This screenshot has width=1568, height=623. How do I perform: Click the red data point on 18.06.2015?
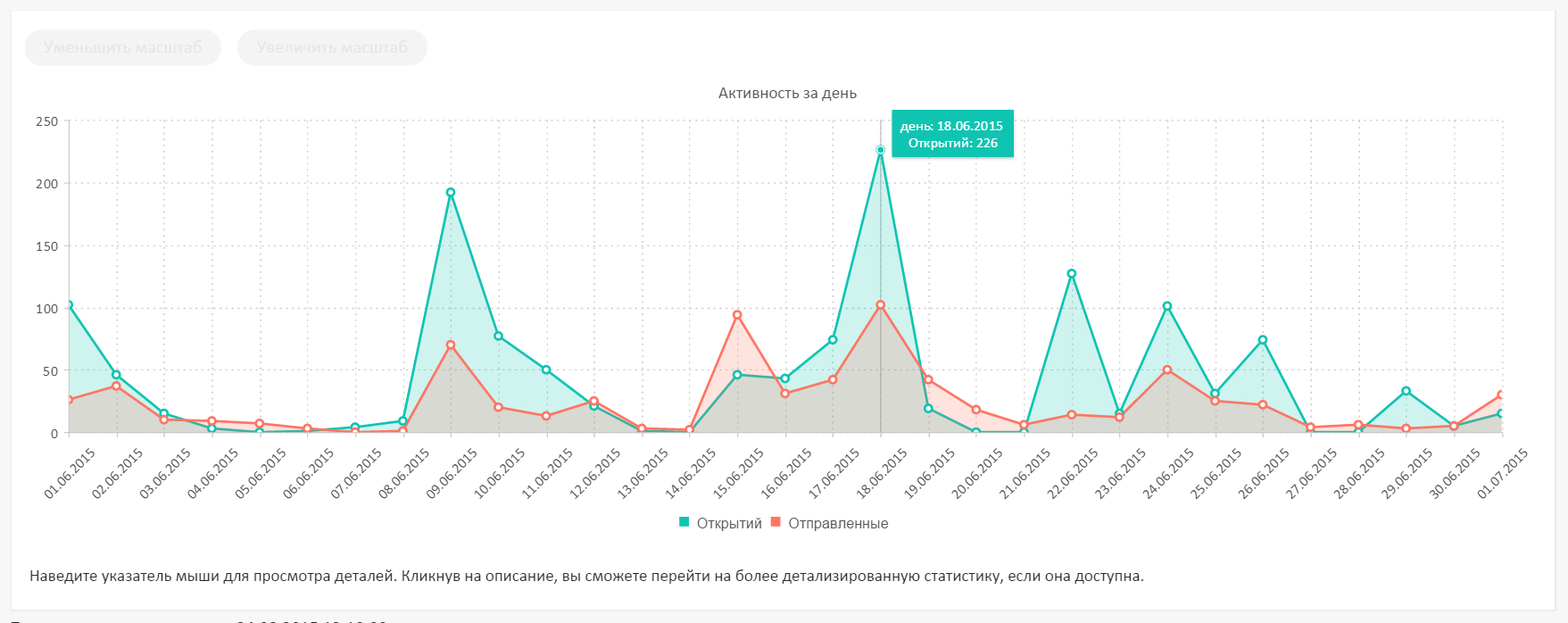tap(881, 305)
